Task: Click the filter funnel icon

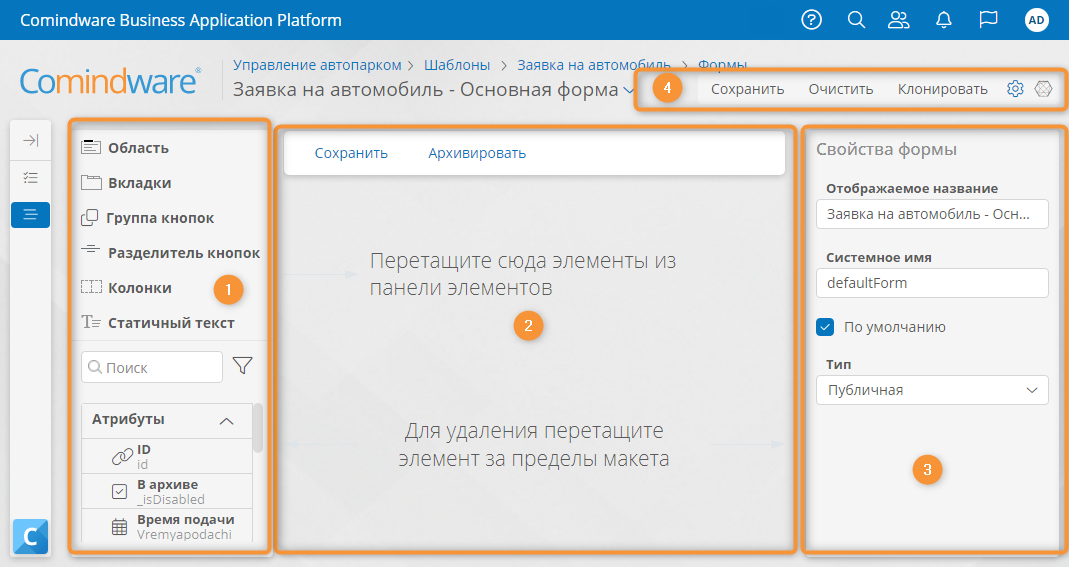Action: 242,366
